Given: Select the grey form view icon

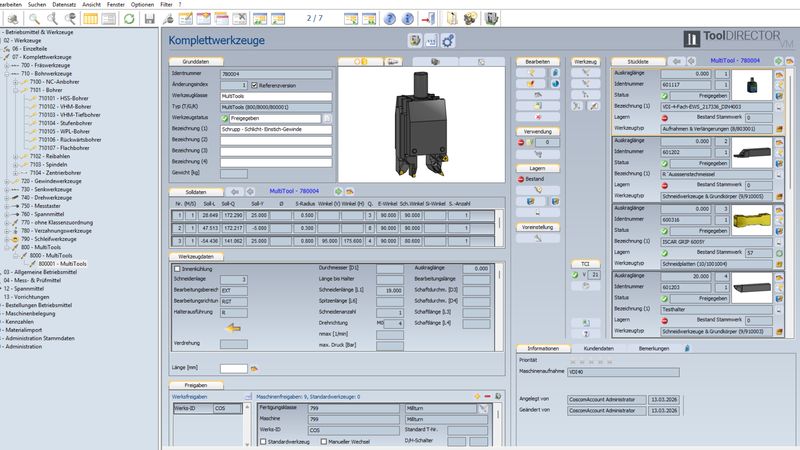Looking at the screenshot, I should 109,19.
